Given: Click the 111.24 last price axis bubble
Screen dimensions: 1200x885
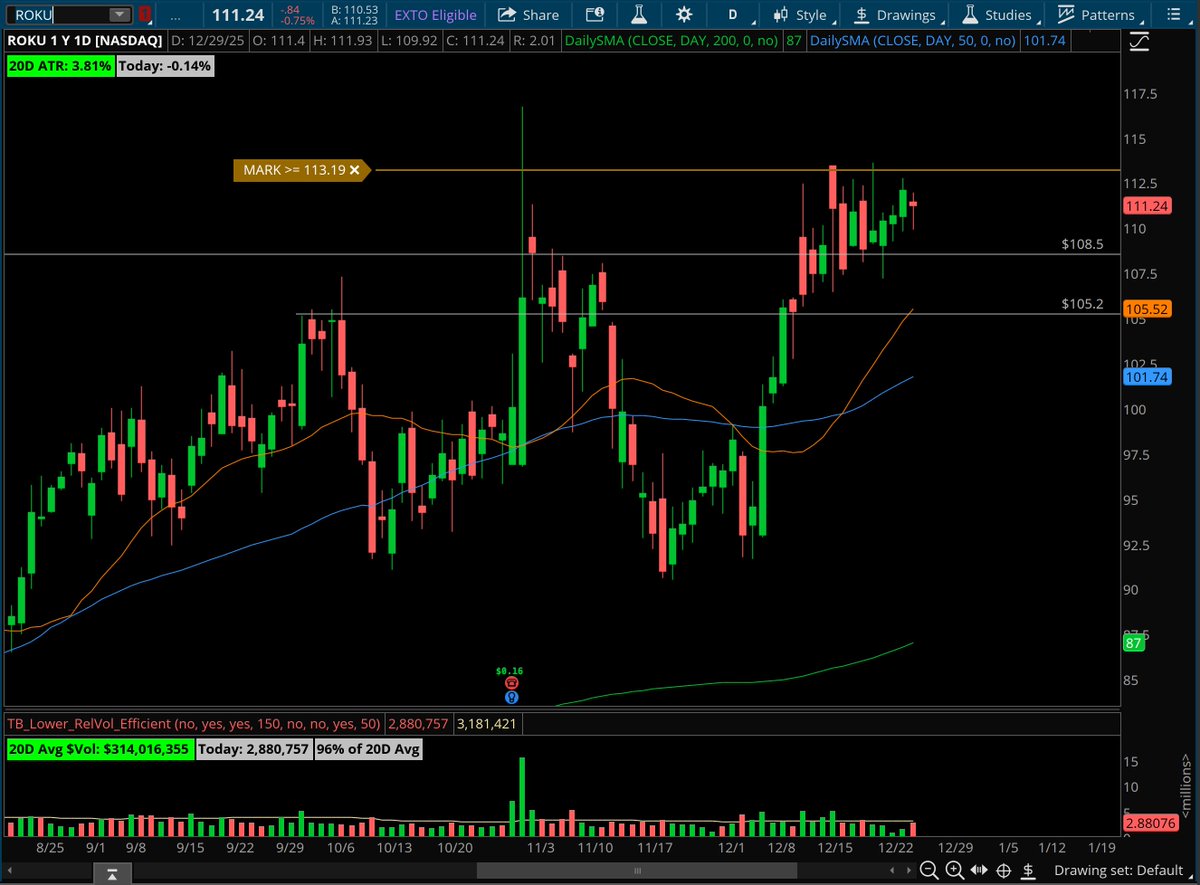Looking at the screenshot, I should 1147,205.
